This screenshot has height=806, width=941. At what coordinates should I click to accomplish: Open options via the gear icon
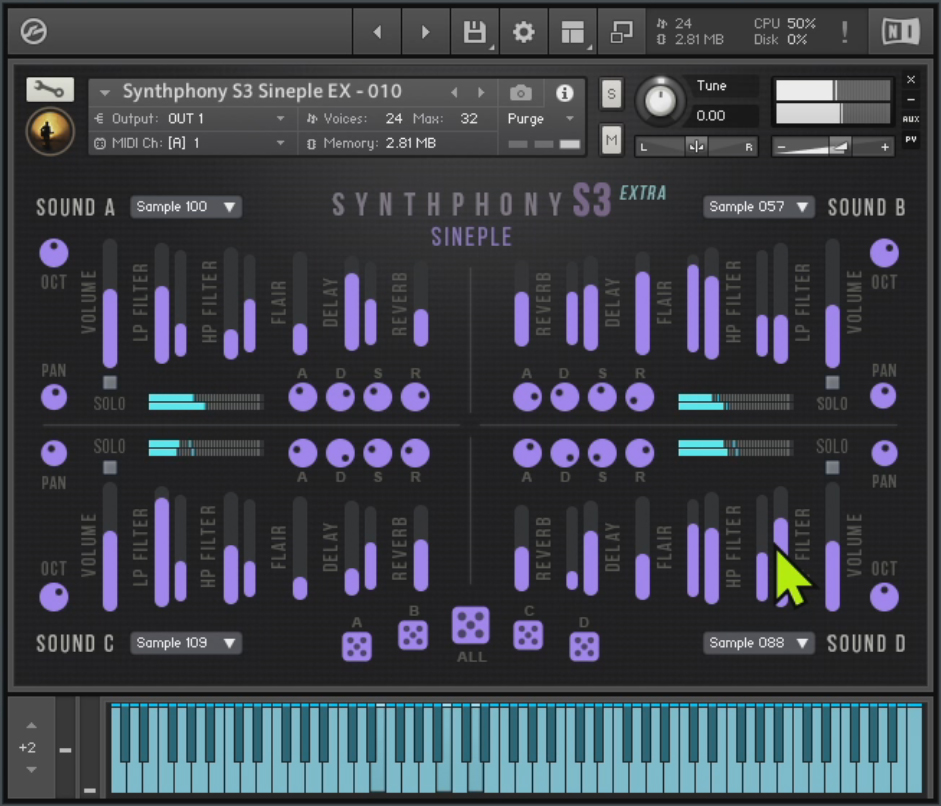click(x=523, y=32)
